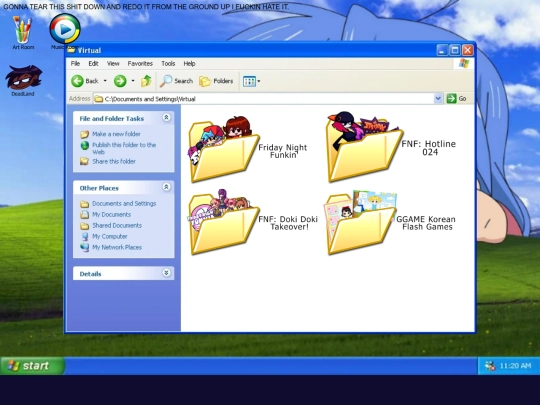Viewport: 540px width, 405px height.
Task: Click the folder icon in the title bar
Action: pyautogui.click(x=71, y=50)
